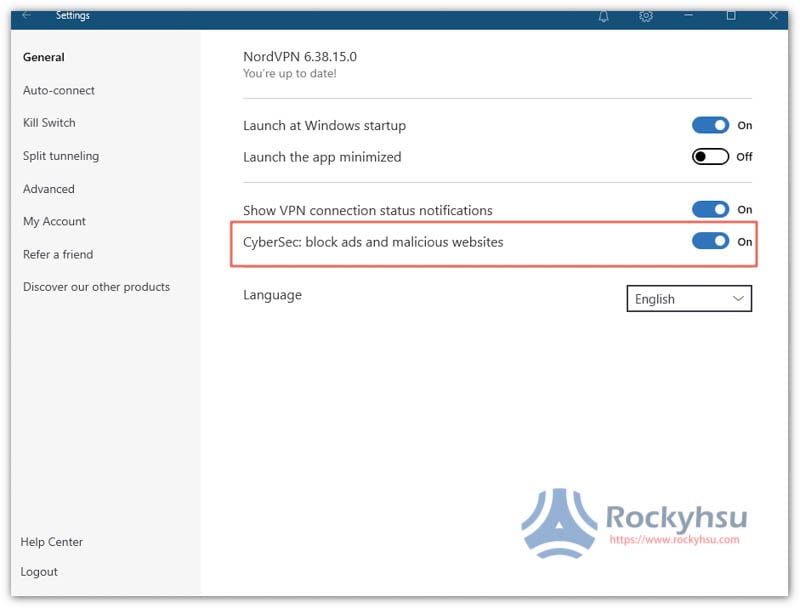Select the General settings section

pyautogui.click(x=44, y=57)
